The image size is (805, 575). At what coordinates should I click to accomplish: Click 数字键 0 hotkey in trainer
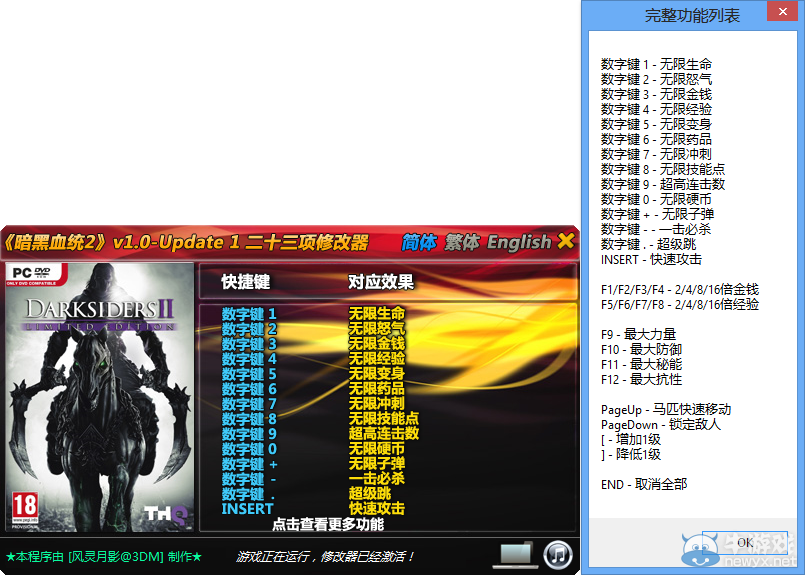pos(249,449)
